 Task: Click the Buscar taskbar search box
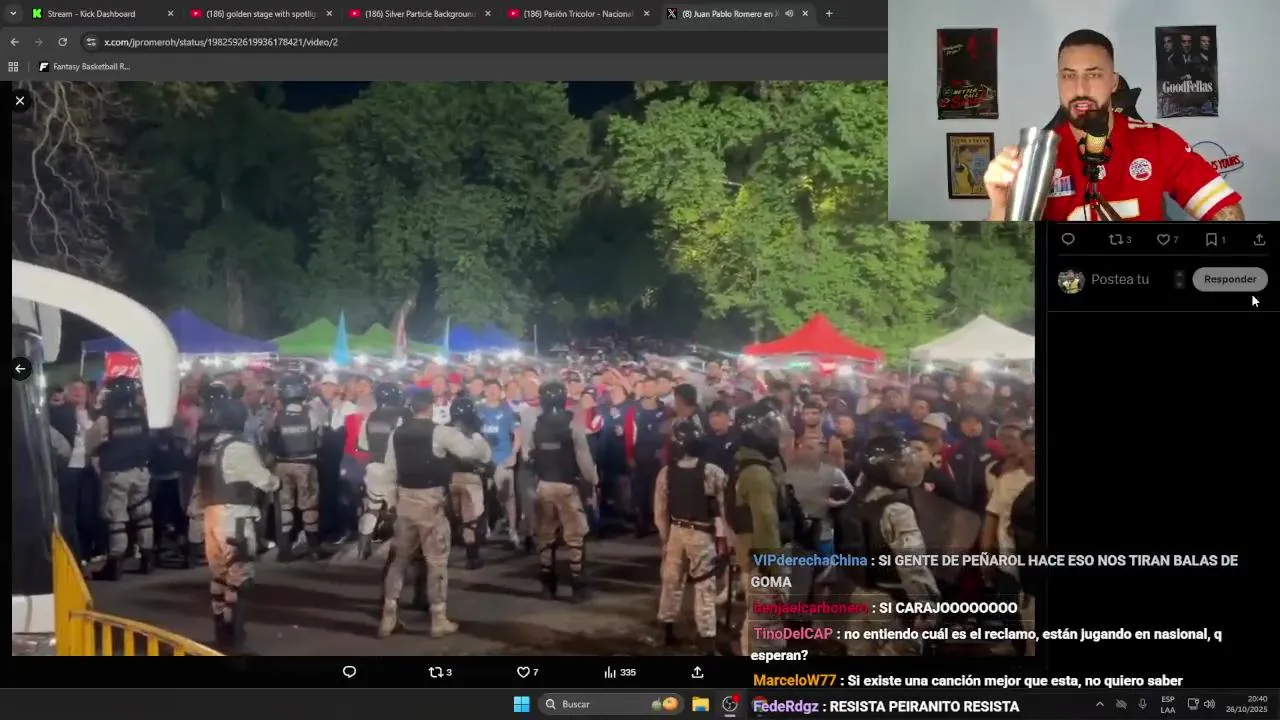(611, 704)
